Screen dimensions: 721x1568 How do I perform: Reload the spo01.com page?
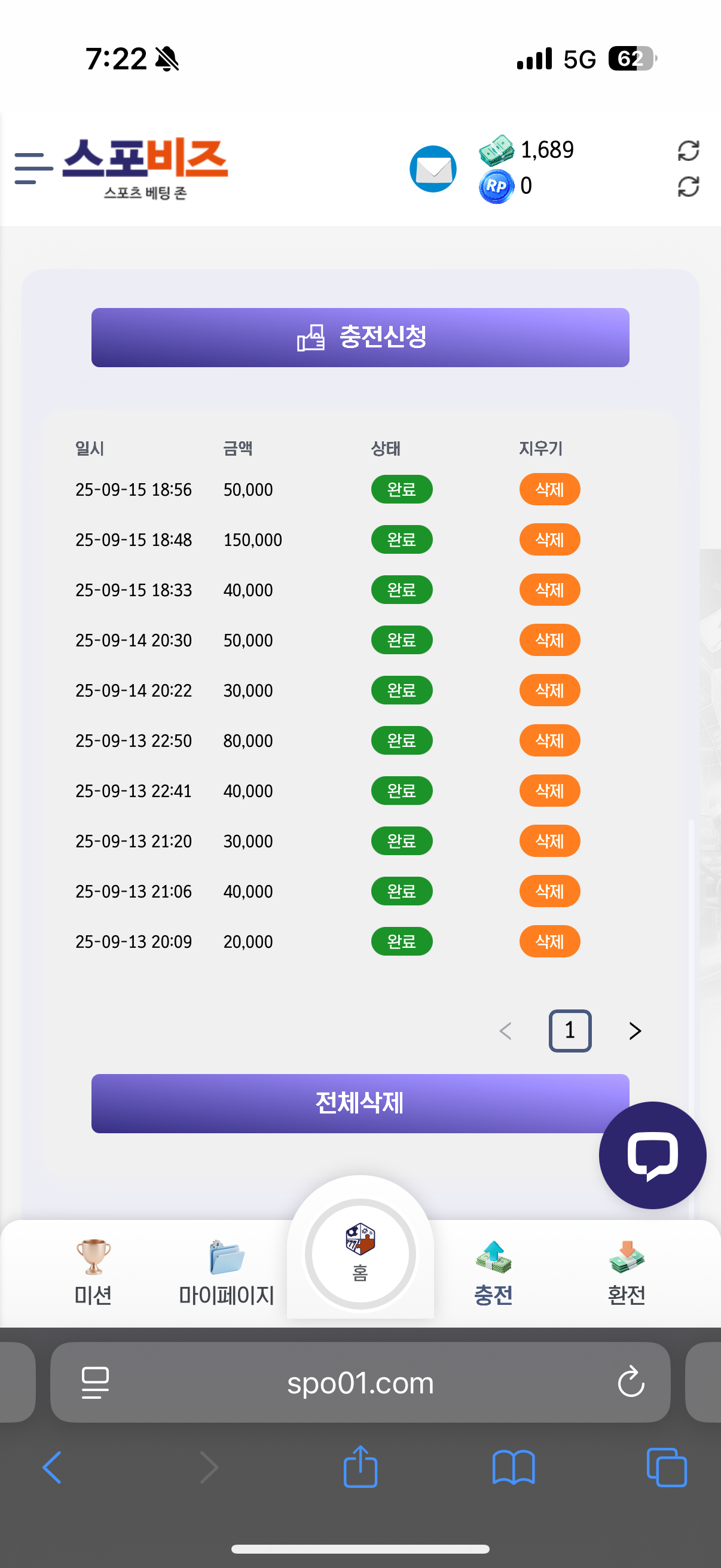(630, 1382)
